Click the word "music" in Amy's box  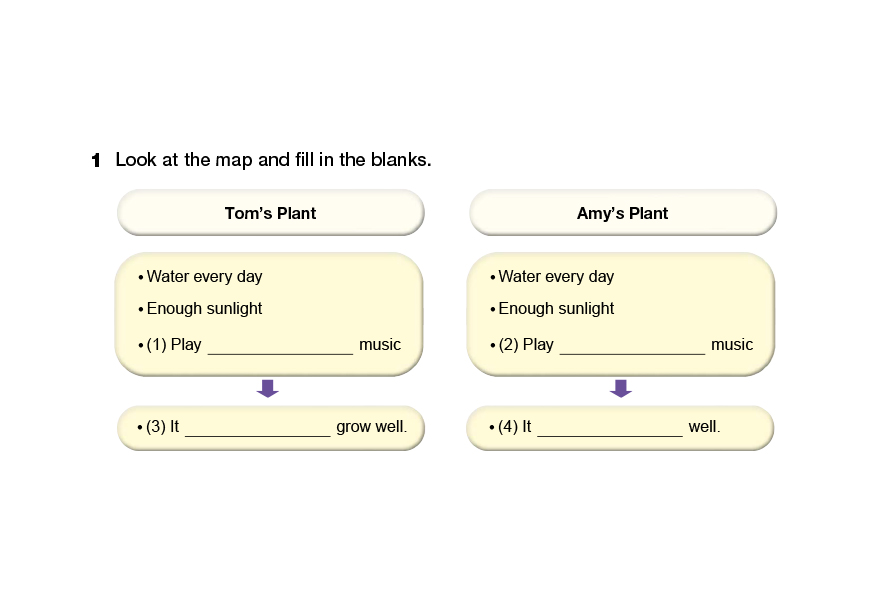coord(732,345)
